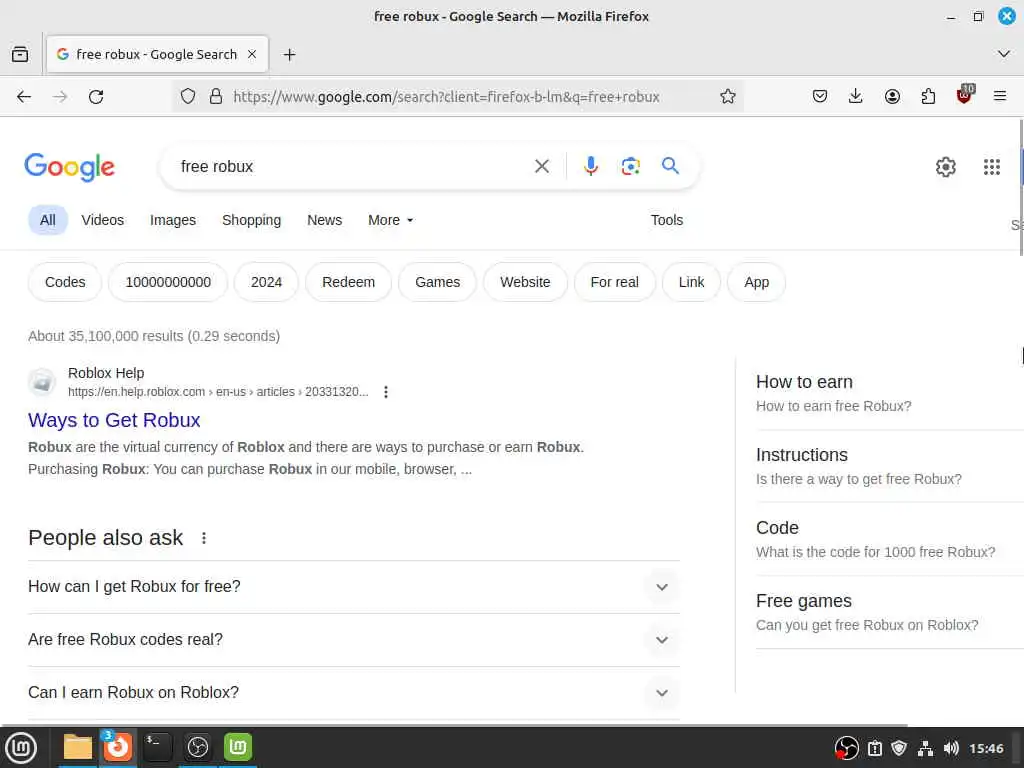List all tabs dropdown arrow
This screenshot has height=768, width=1024.
1004,54
